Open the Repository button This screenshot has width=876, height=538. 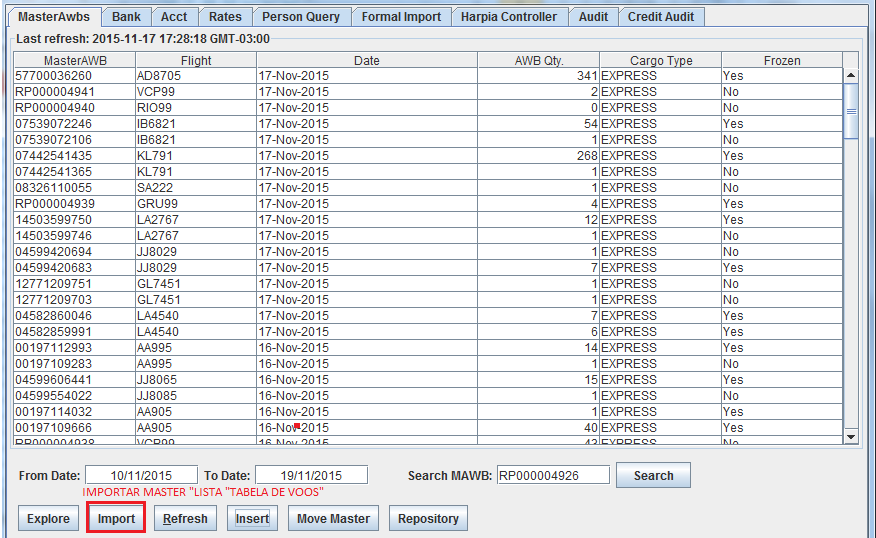point(428,518)
